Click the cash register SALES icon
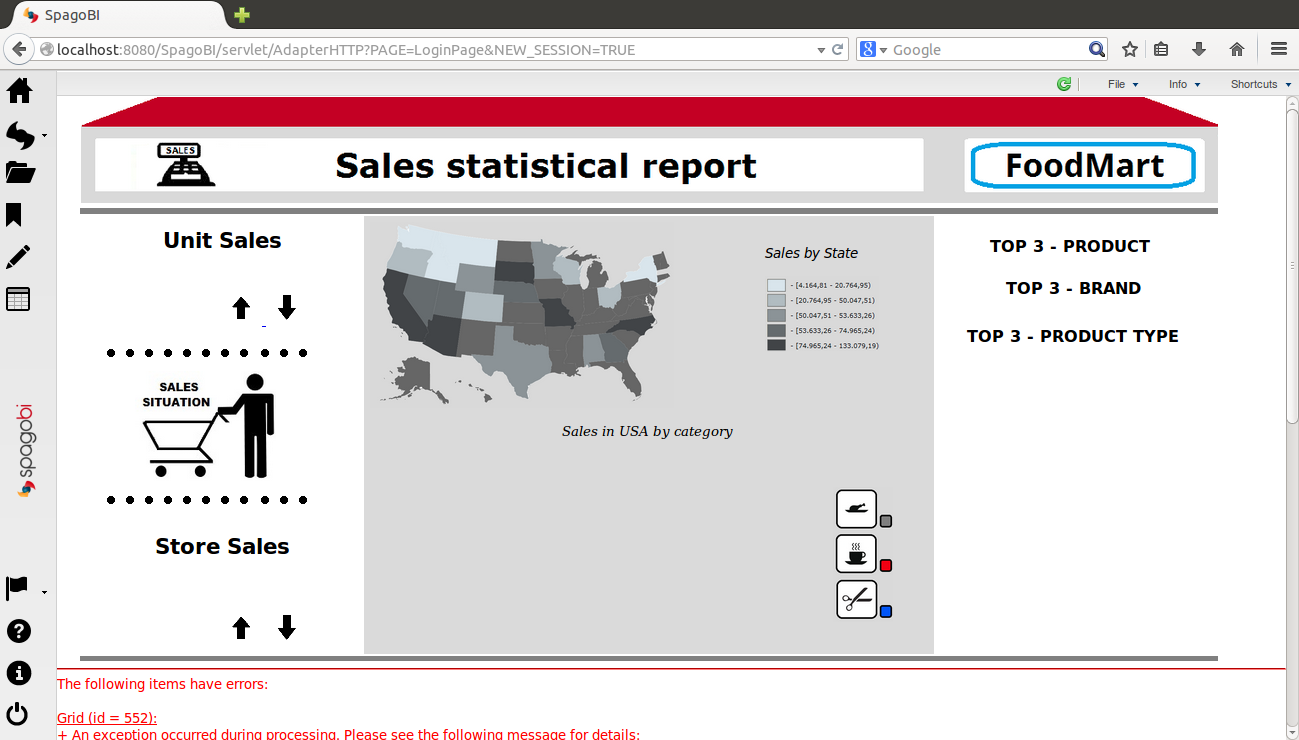The image size is (1299, 740). coord(186,165)
